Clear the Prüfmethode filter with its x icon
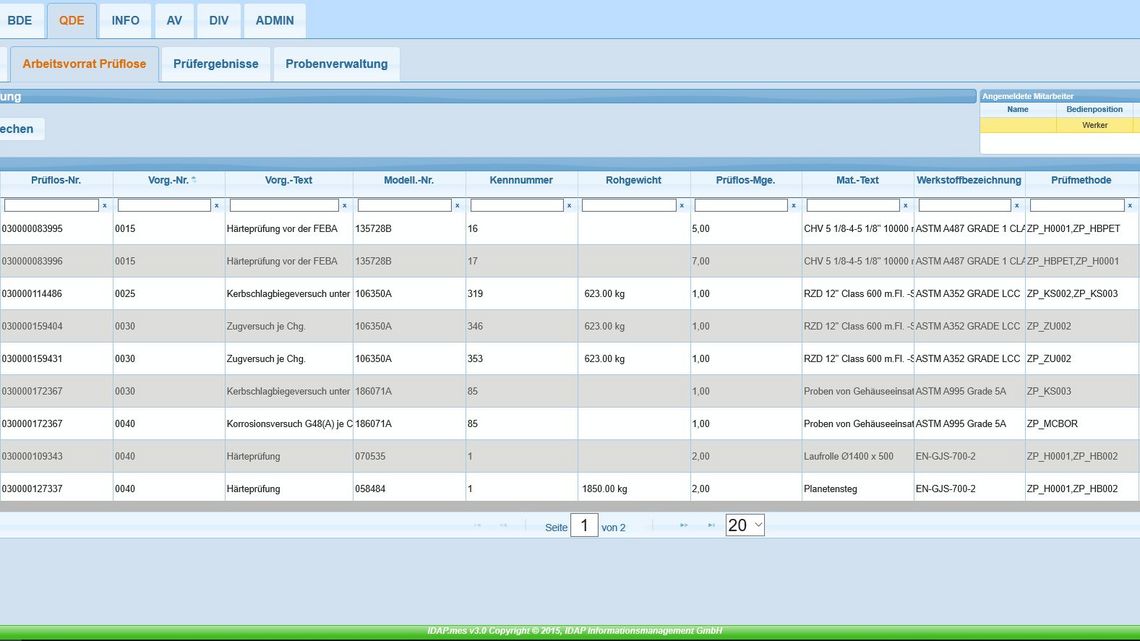This screenshot has width=1140, height=641. pyautogui.click(x=1130, y=206)
